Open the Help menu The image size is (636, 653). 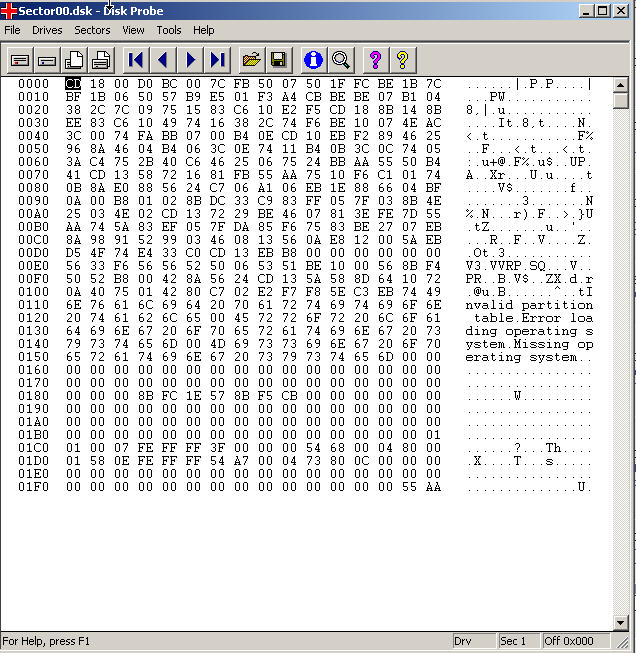pyautogui.click(x=204, y=30)
